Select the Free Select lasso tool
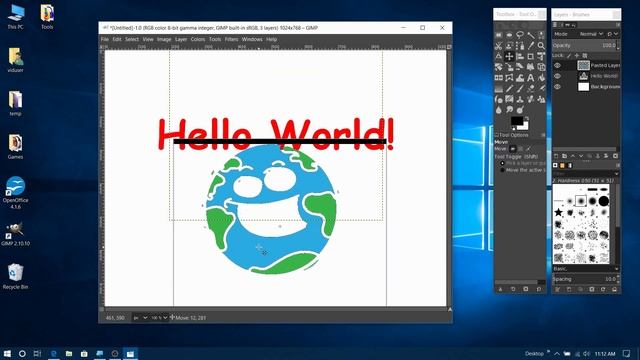The image size is (640, 360). 520,35
